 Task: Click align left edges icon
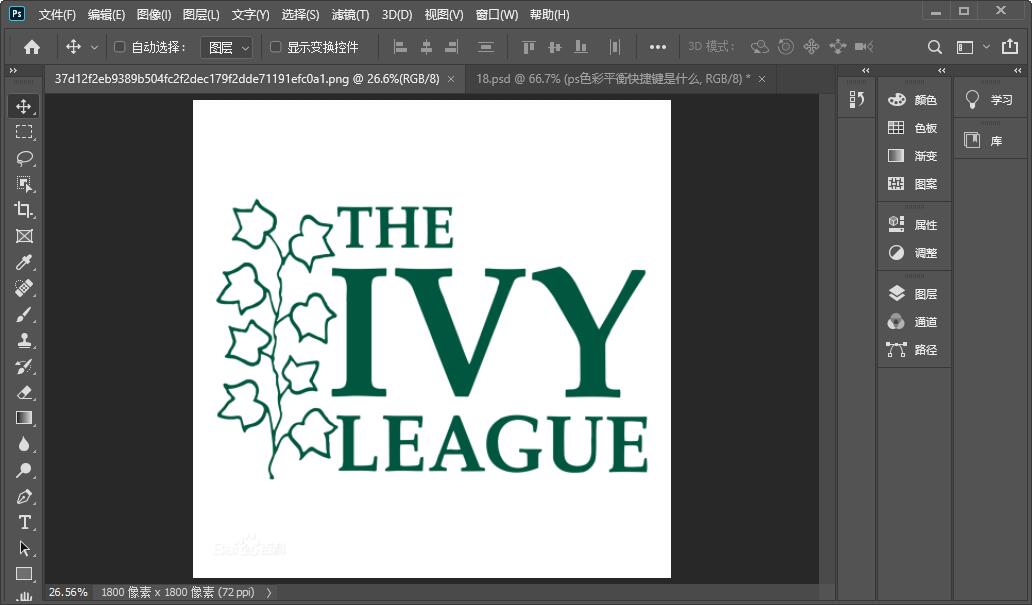pyautogui.click(x=400, y=47)
